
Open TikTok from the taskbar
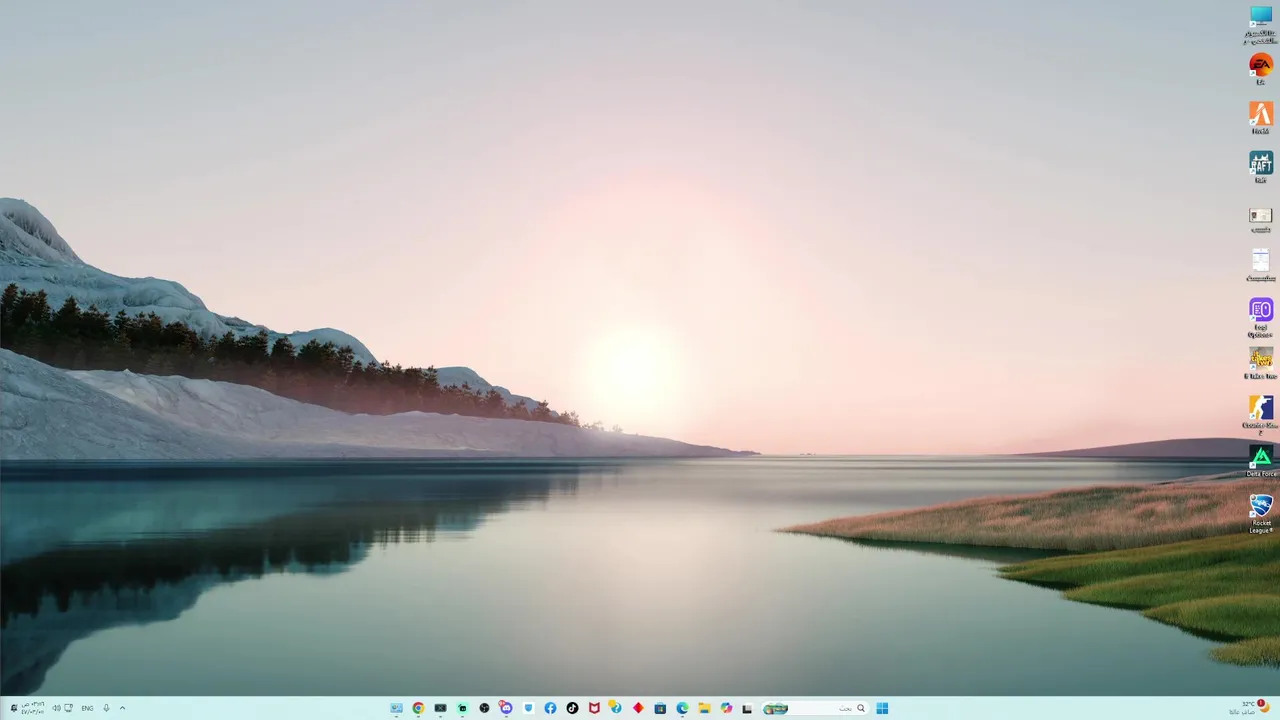572,708
